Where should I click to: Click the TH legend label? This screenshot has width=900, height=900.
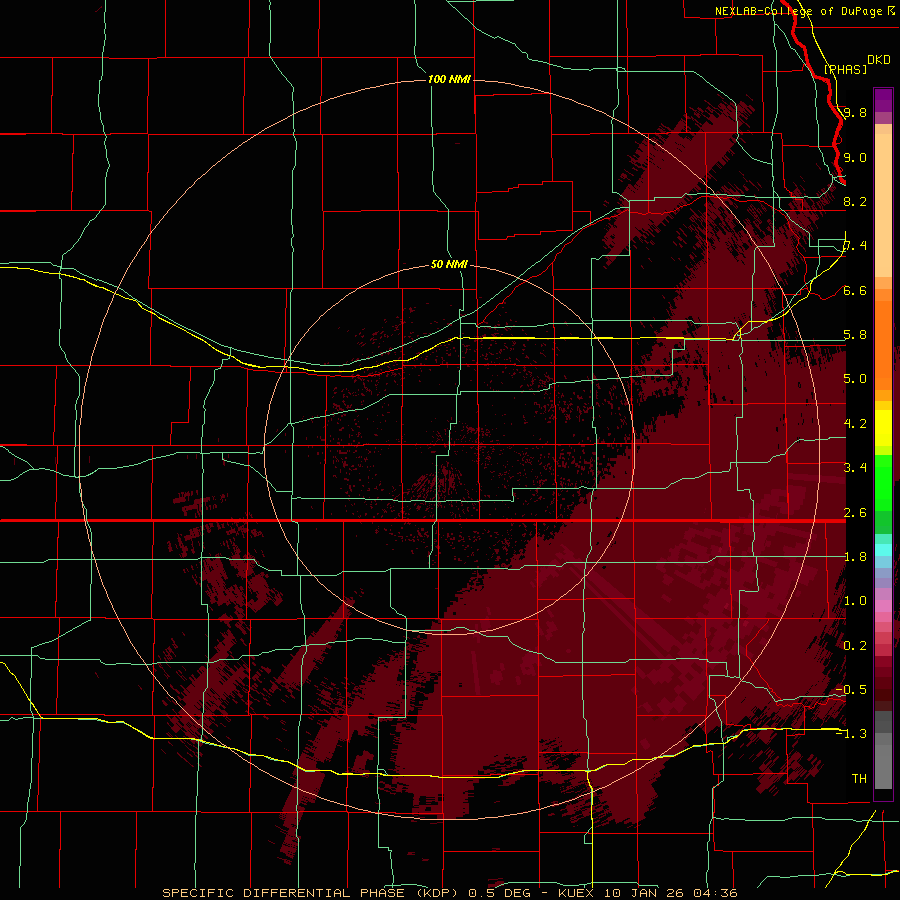(x=859, y=779)
